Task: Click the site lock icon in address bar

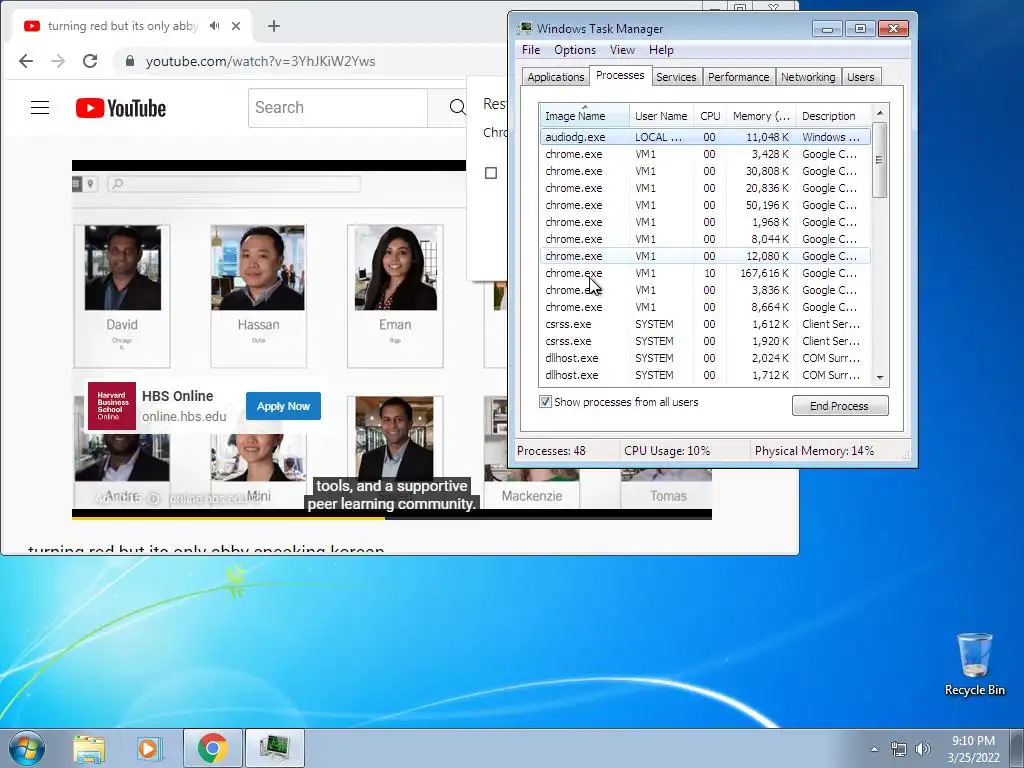Action: (130, 61)
